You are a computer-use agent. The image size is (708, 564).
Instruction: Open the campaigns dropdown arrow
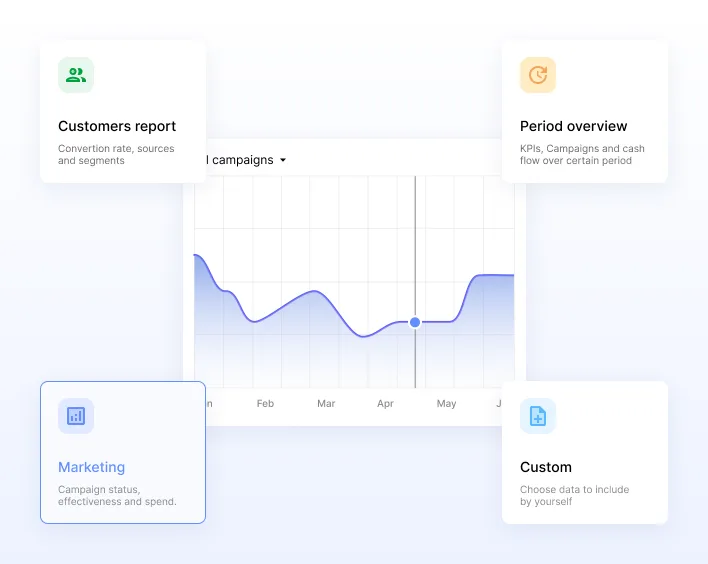pyautogui.click(x=283, y=160)
